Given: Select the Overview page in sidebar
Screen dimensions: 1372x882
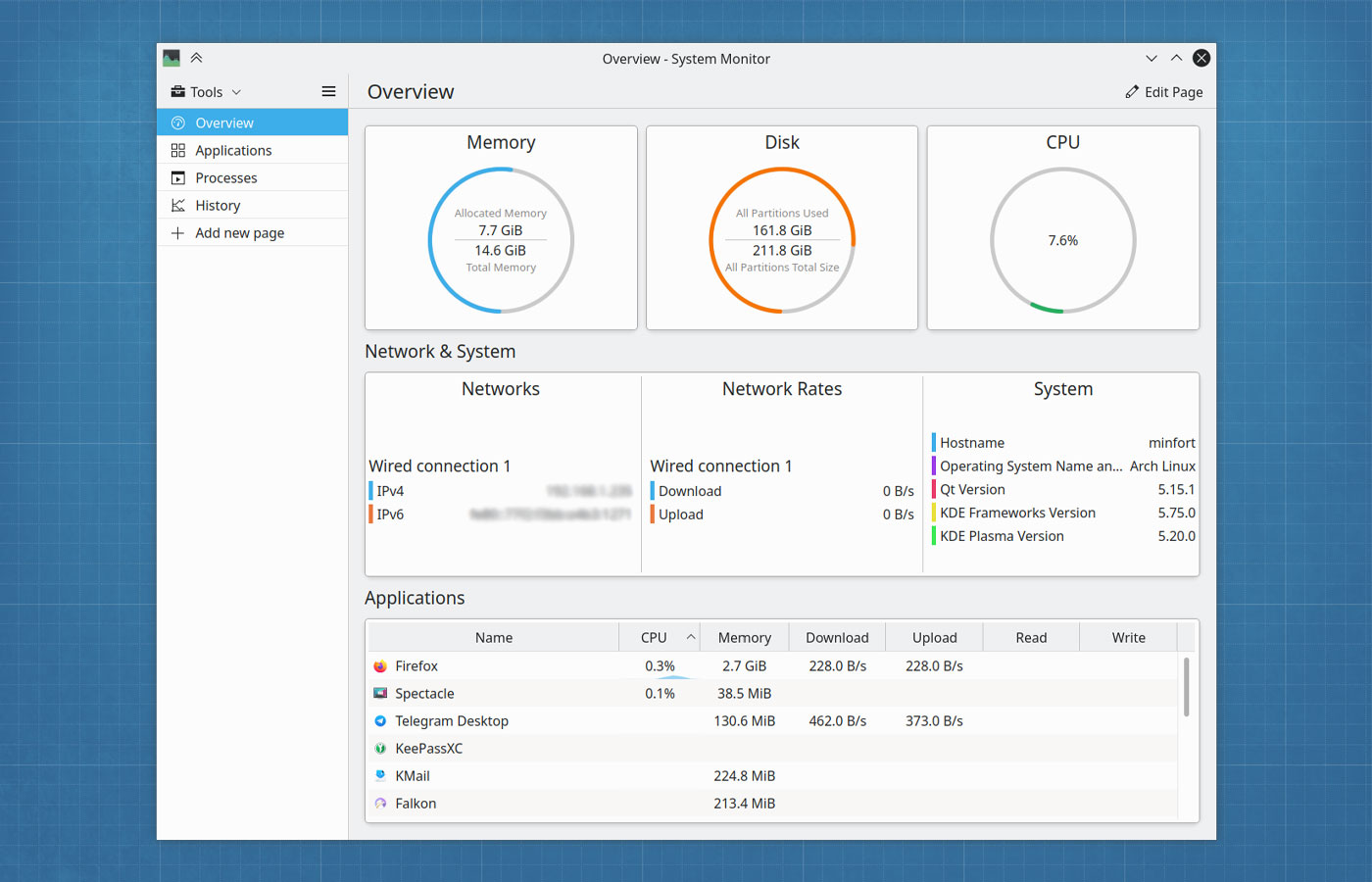Looking at the screenshot, I should pyautogui.click(x=222, y=122).
